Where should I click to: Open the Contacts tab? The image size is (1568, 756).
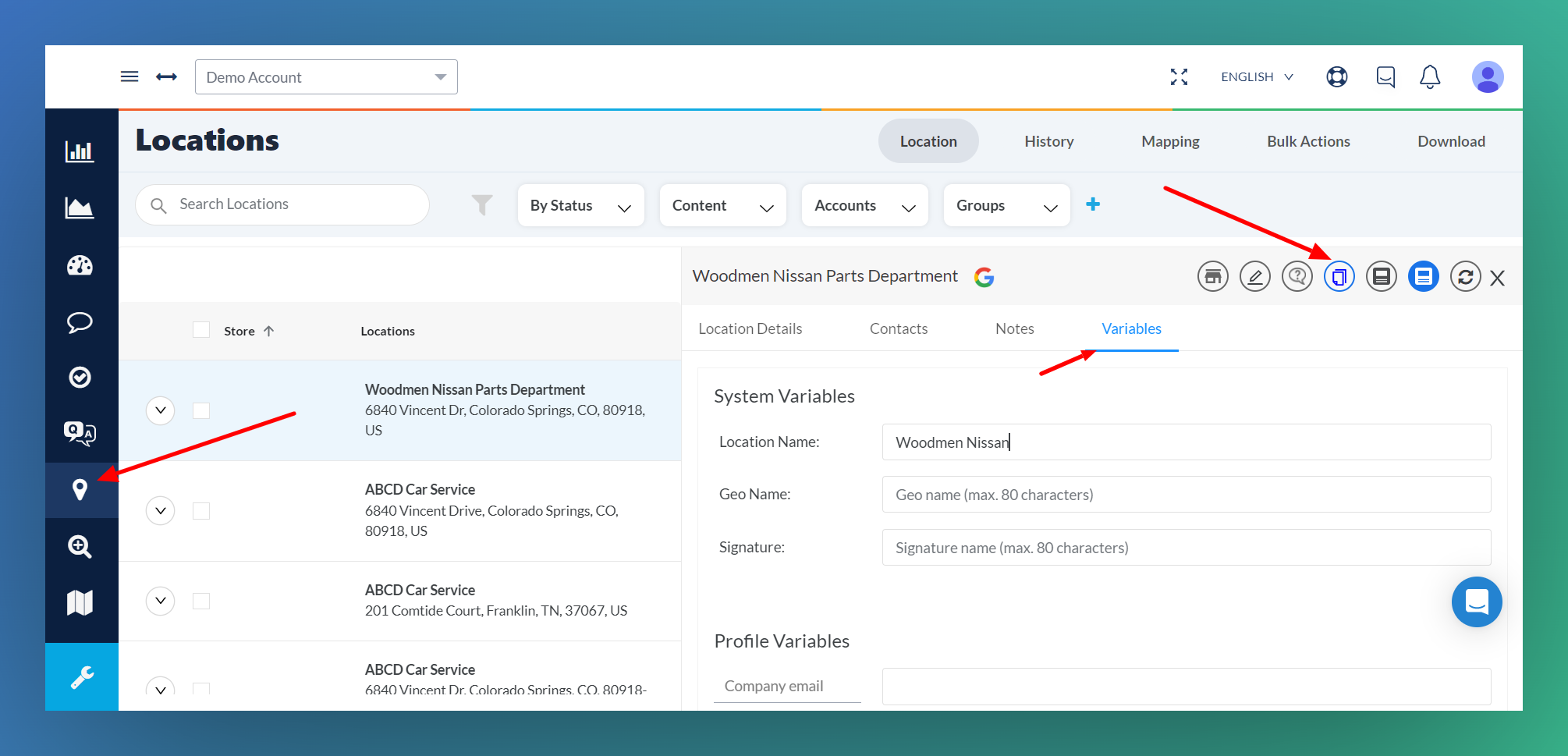(899, 328)
